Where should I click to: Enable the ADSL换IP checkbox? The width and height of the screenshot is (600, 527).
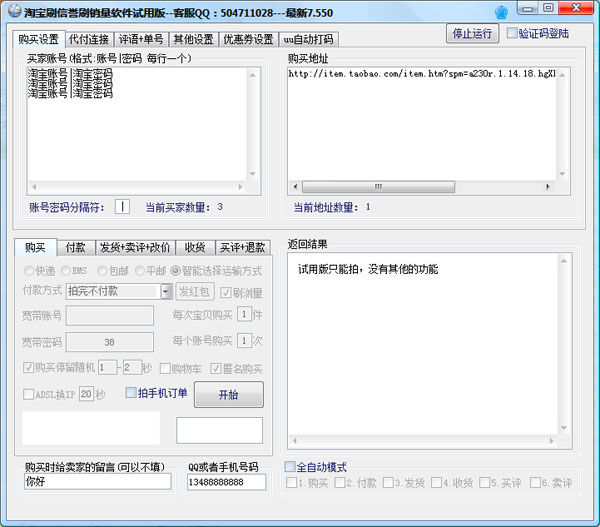point(29,394)
